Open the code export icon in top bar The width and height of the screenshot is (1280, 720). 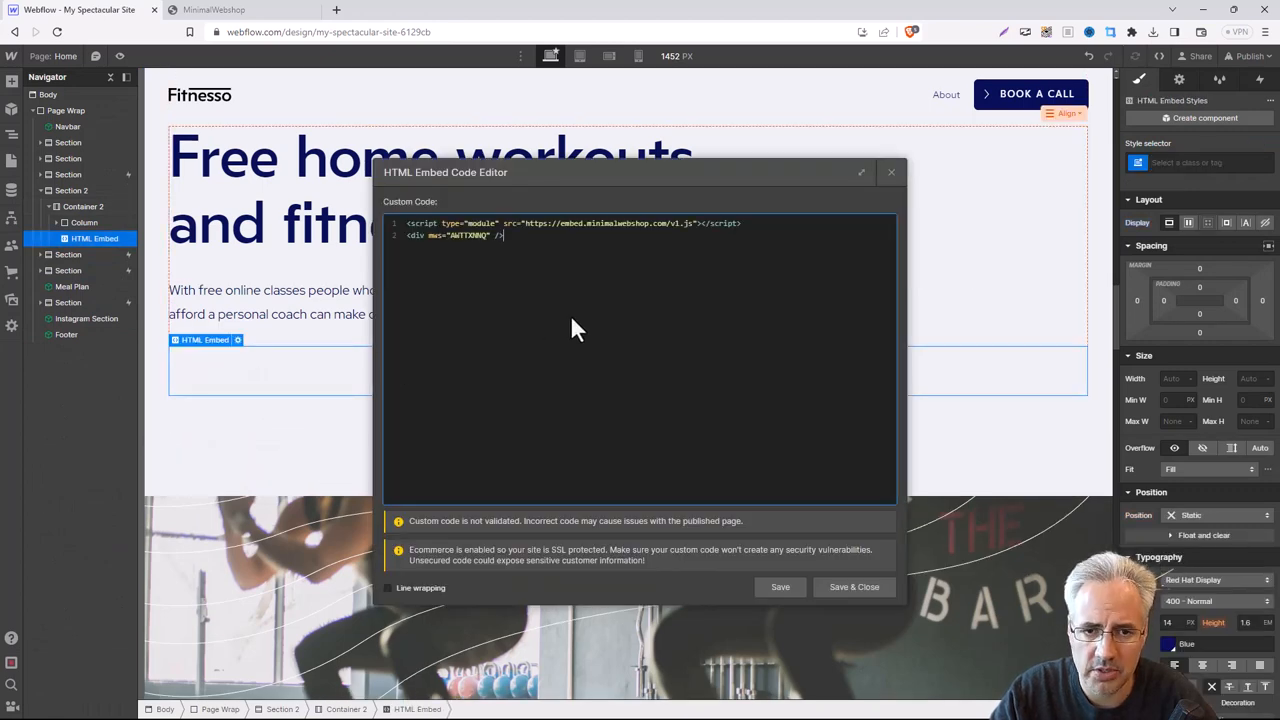click(x=1159, y=56)
